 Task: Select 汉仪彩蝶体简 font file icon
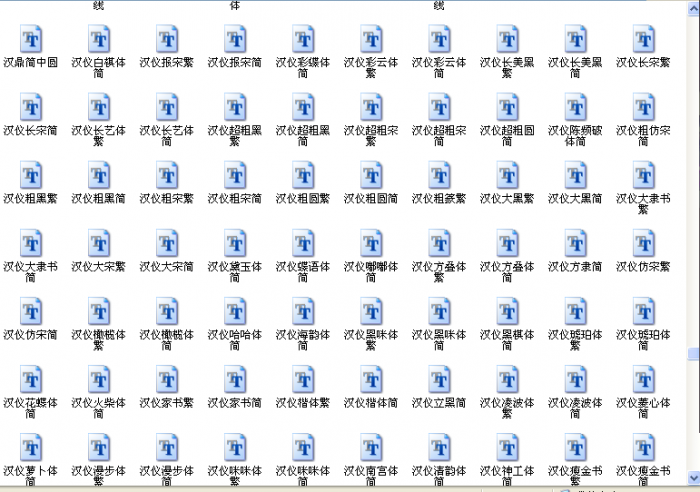(x=303, y=39)
